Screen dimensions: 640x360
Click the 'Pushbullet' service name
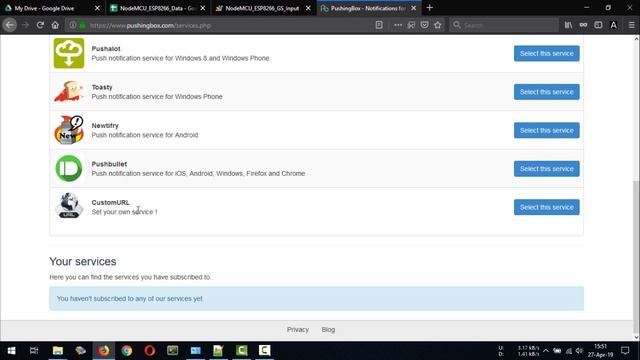[109, 164]
